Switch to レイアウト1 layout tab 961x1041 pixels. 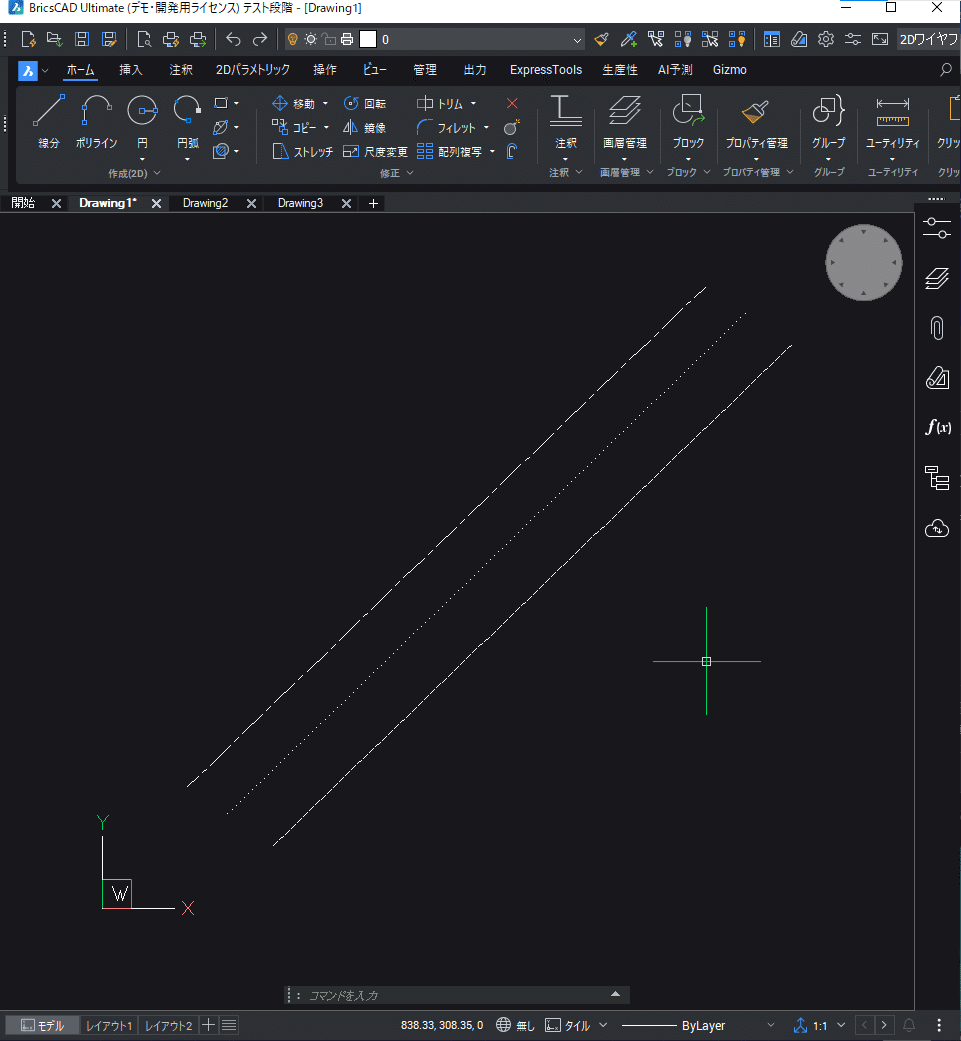[109, 1026]
